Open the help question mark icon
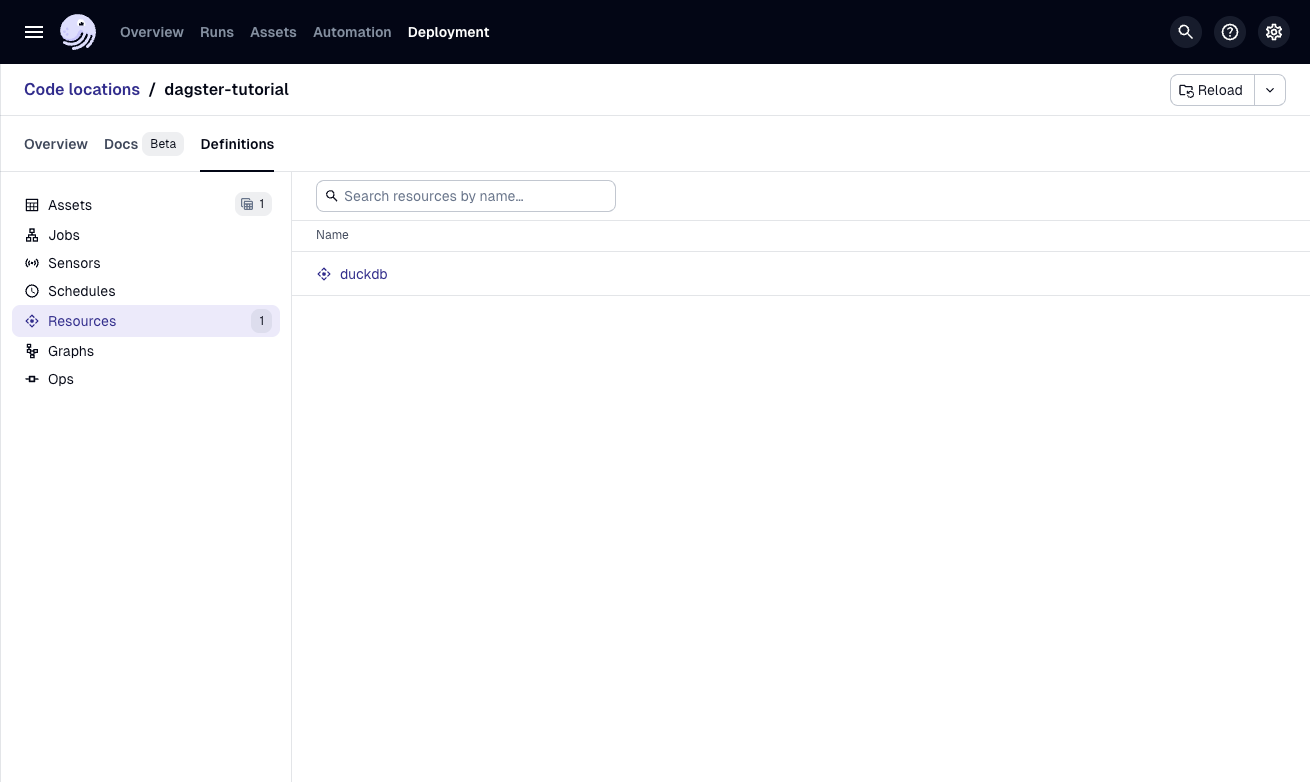1310x782 pixels. point(1229,32)
